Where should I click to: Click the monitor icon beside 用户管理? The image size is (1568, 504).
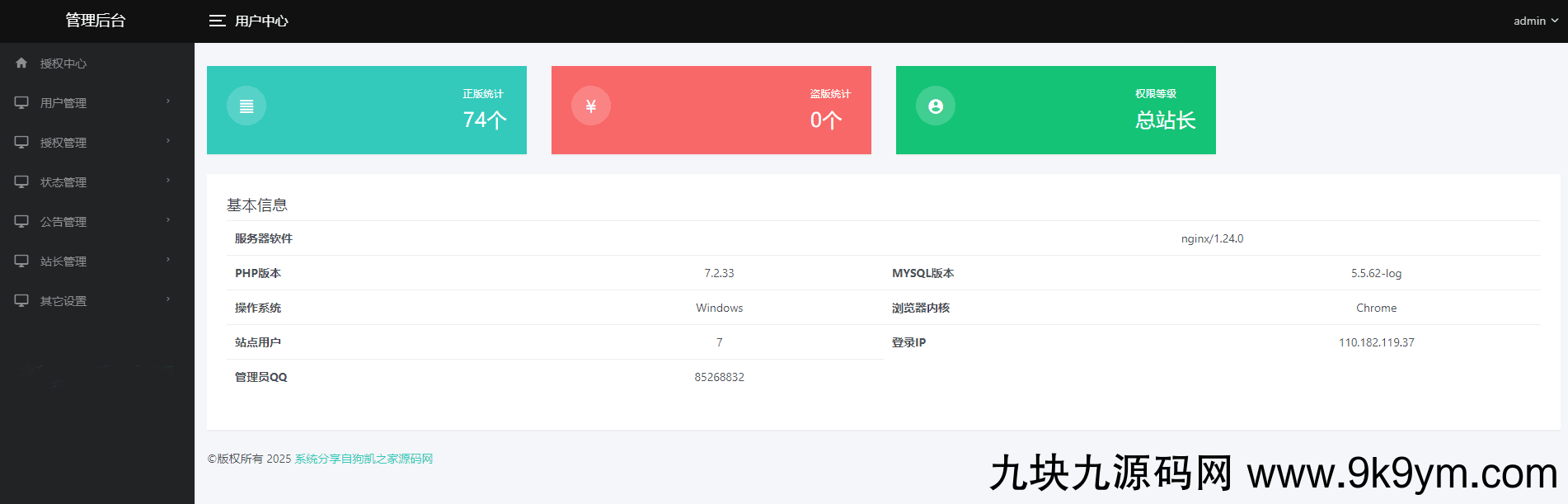tap(21, 102)
